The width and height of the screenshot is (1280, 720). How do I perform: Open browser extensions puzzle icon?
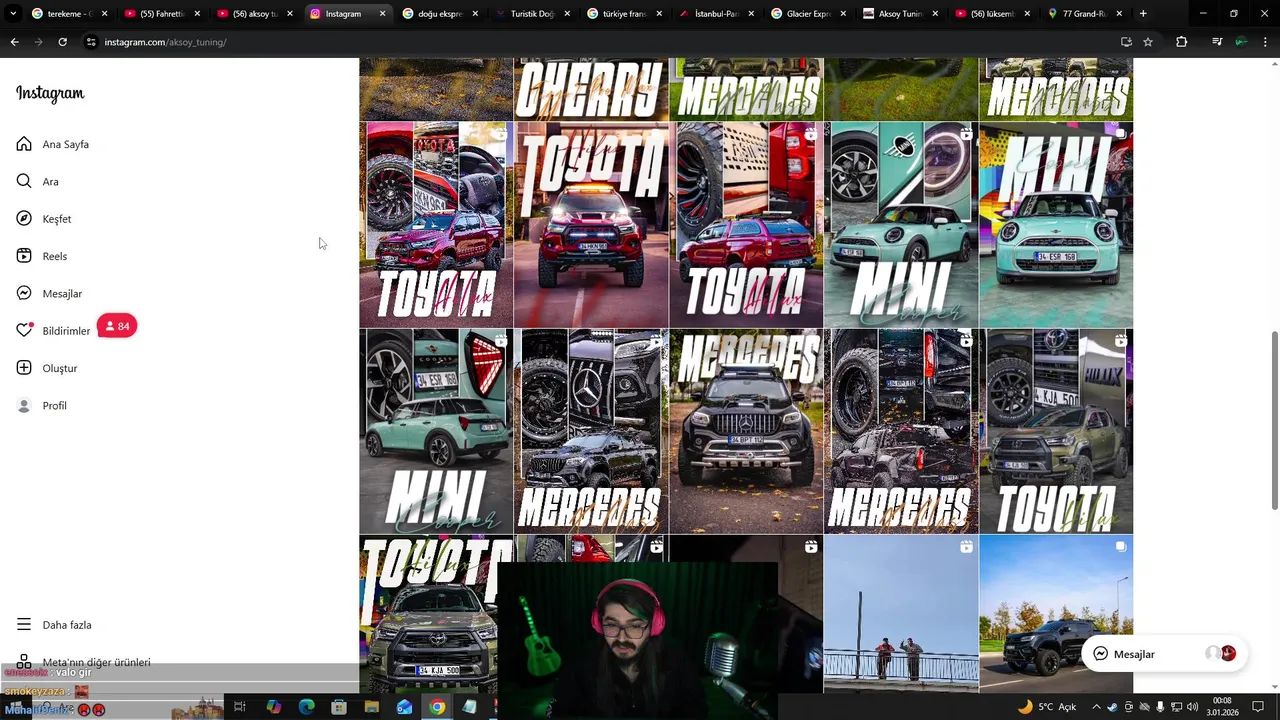coord(1182,42)
